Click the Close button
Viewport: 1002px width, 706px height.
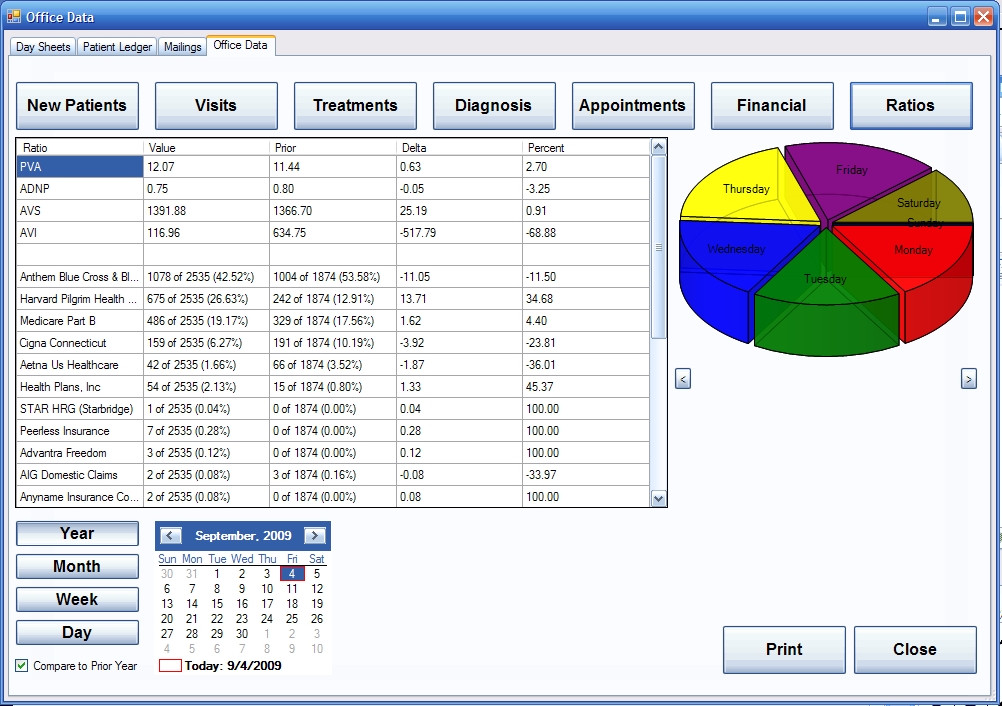[915, 649]
